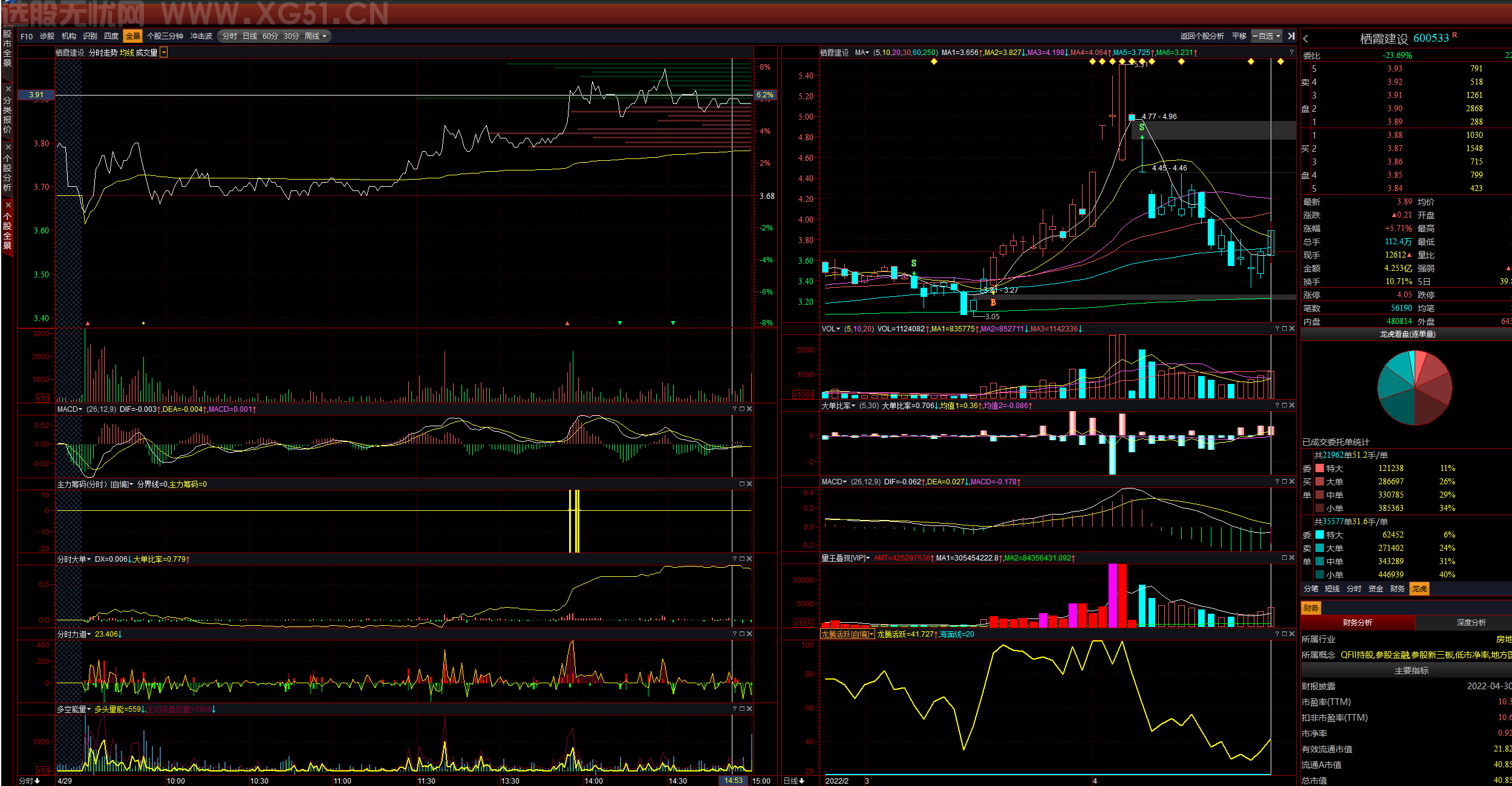Screen dimensions: 1512x786
Task: Switch chart period to 分时
Action: pos(229,36)
